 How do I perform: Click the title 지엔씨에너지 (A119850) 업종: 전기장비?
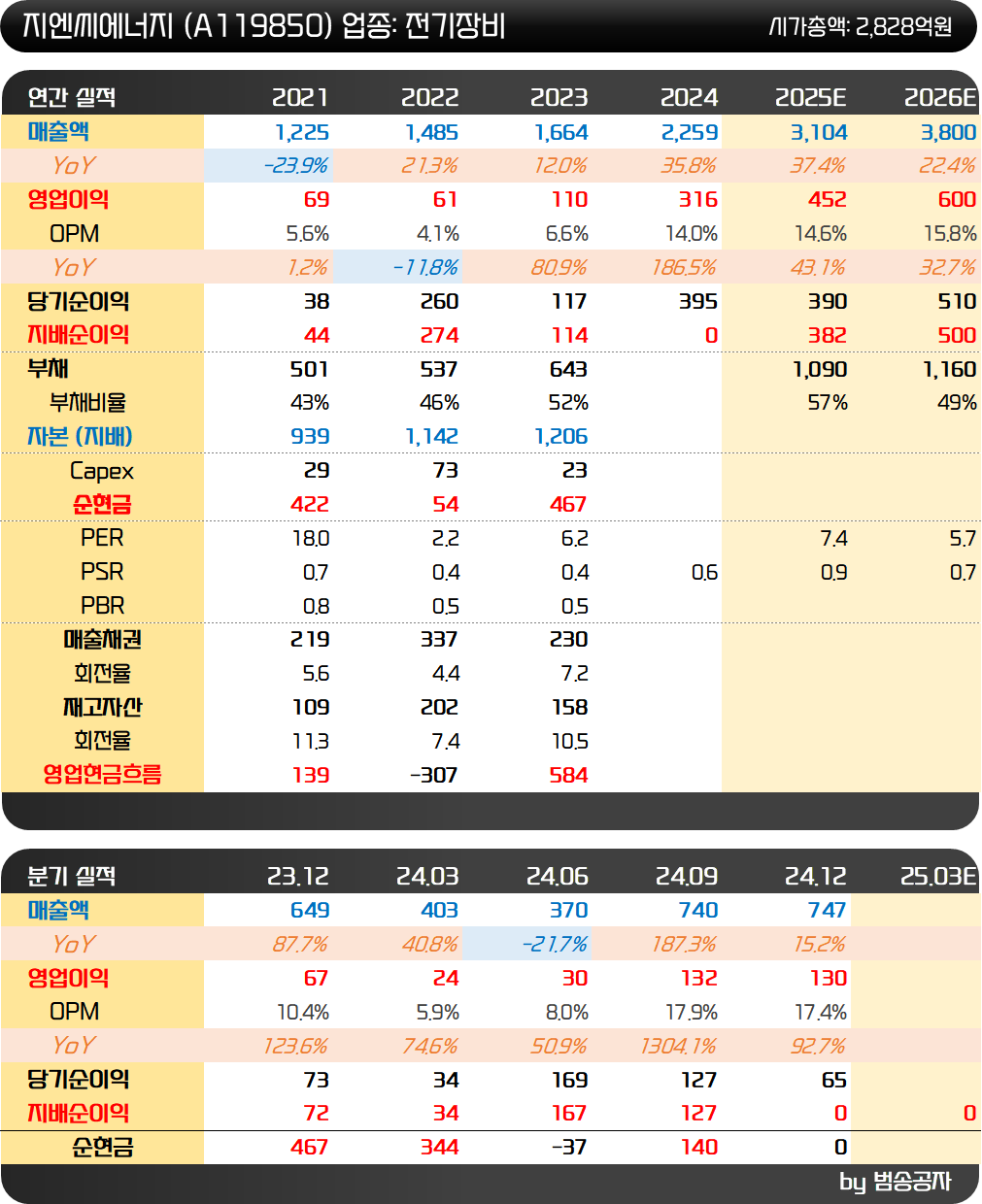click(262, 25)
